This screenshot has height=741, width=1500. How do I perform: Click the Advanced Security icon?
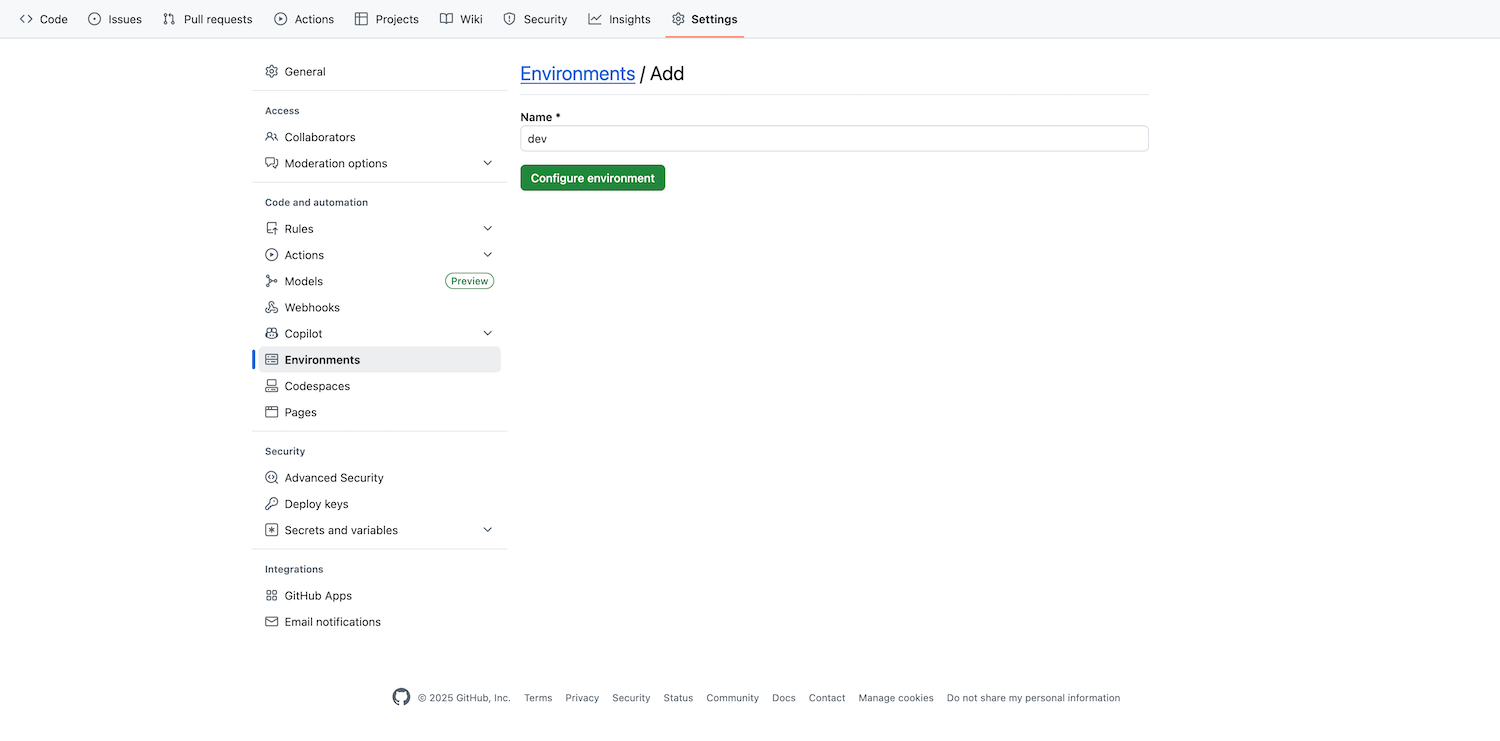point(271,478)
